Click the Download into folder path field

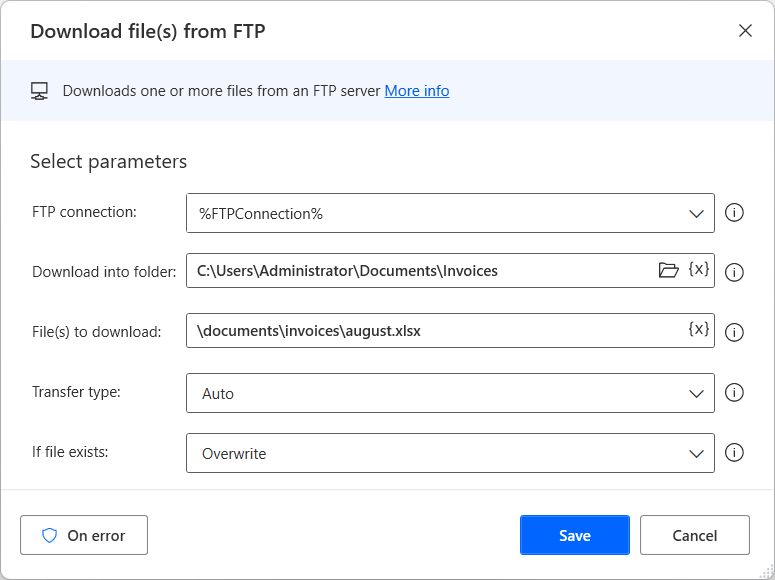[420, 270]
